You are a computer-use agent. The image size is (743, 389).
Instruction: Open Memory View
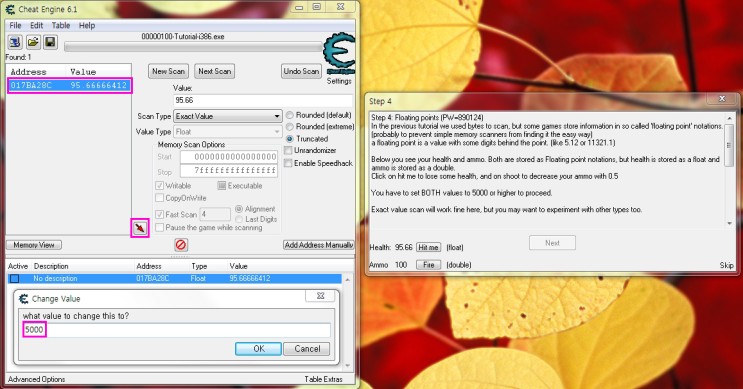coord(34,245)
